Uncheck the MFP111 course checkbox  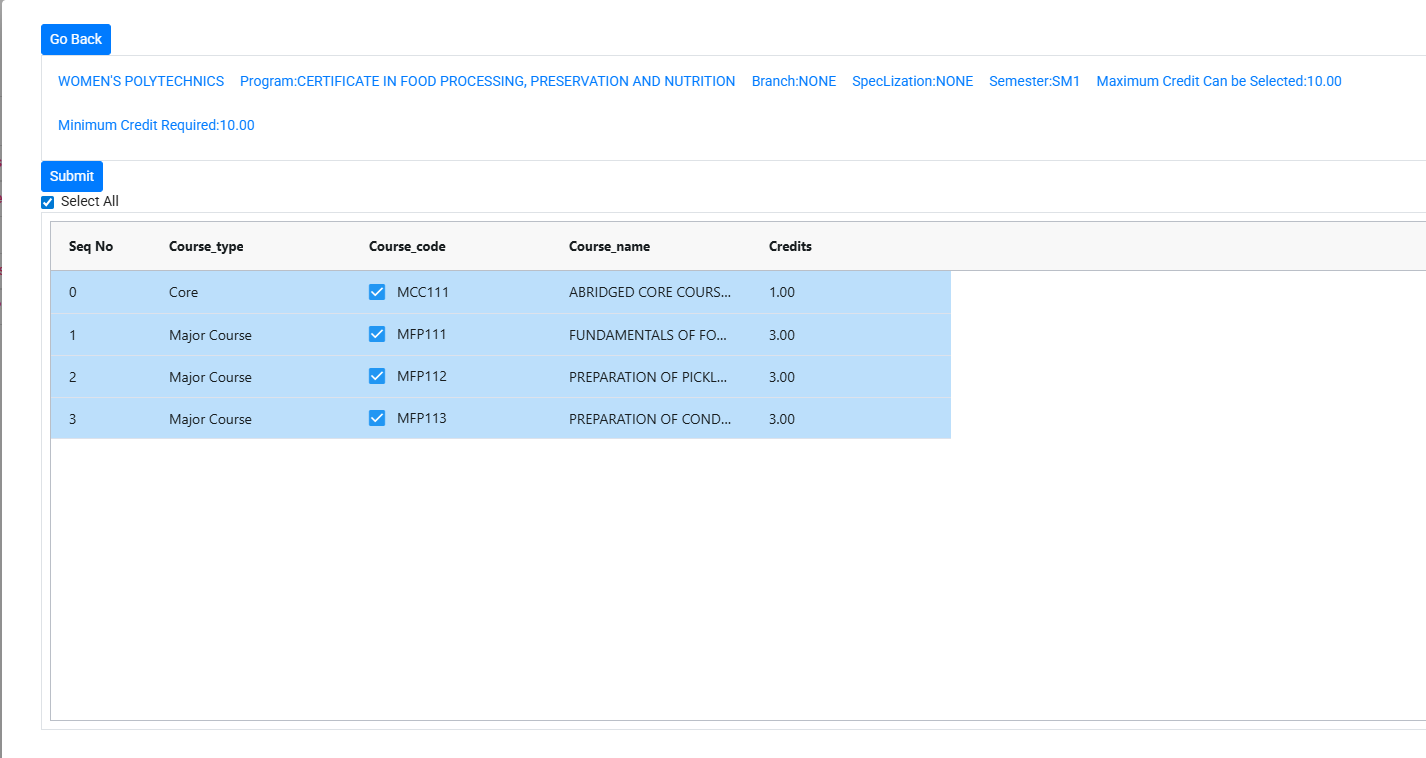tap(377, 334)
